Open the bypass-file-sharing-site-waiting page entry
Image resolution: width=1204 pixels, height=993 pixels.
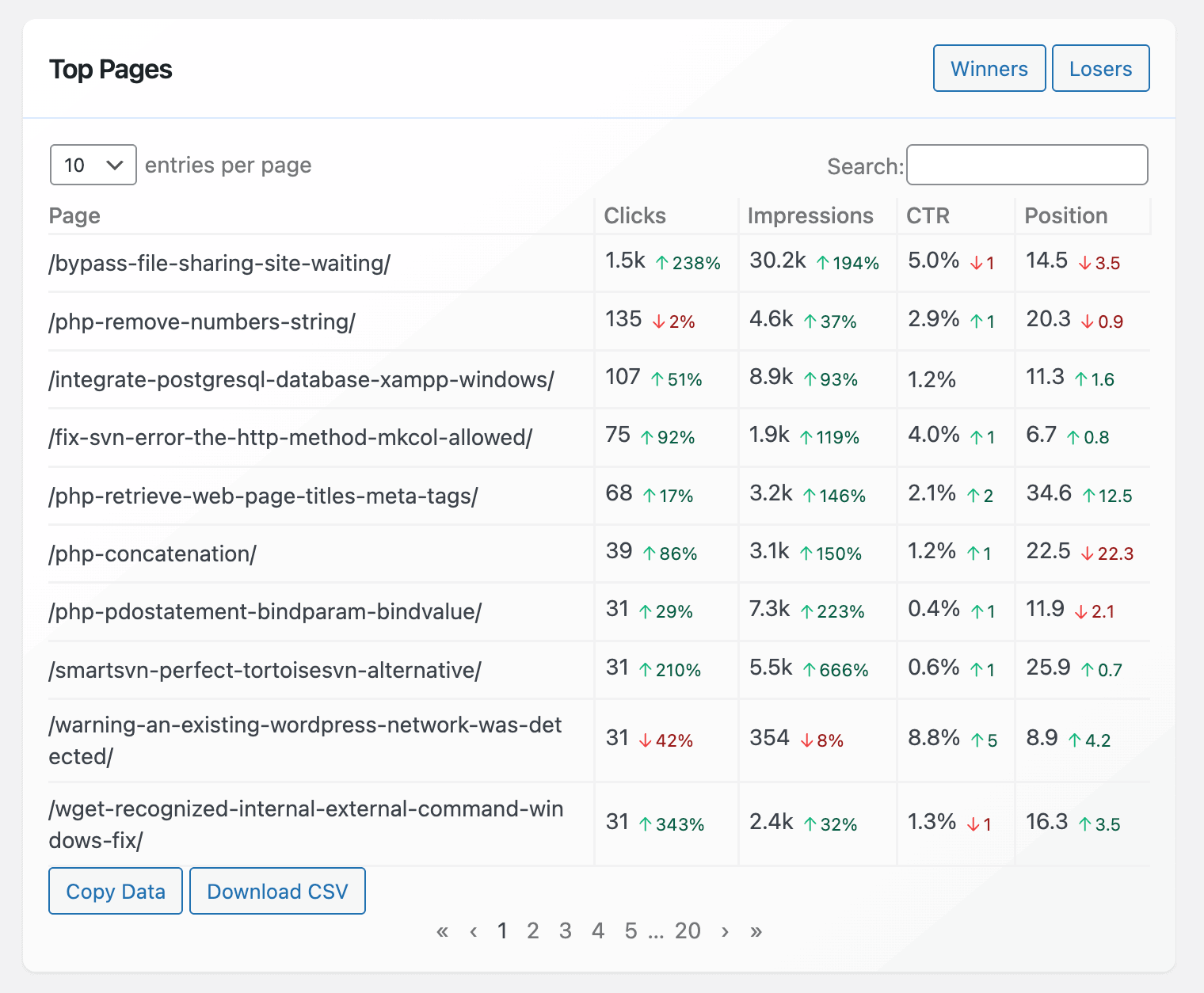point(220,263)
